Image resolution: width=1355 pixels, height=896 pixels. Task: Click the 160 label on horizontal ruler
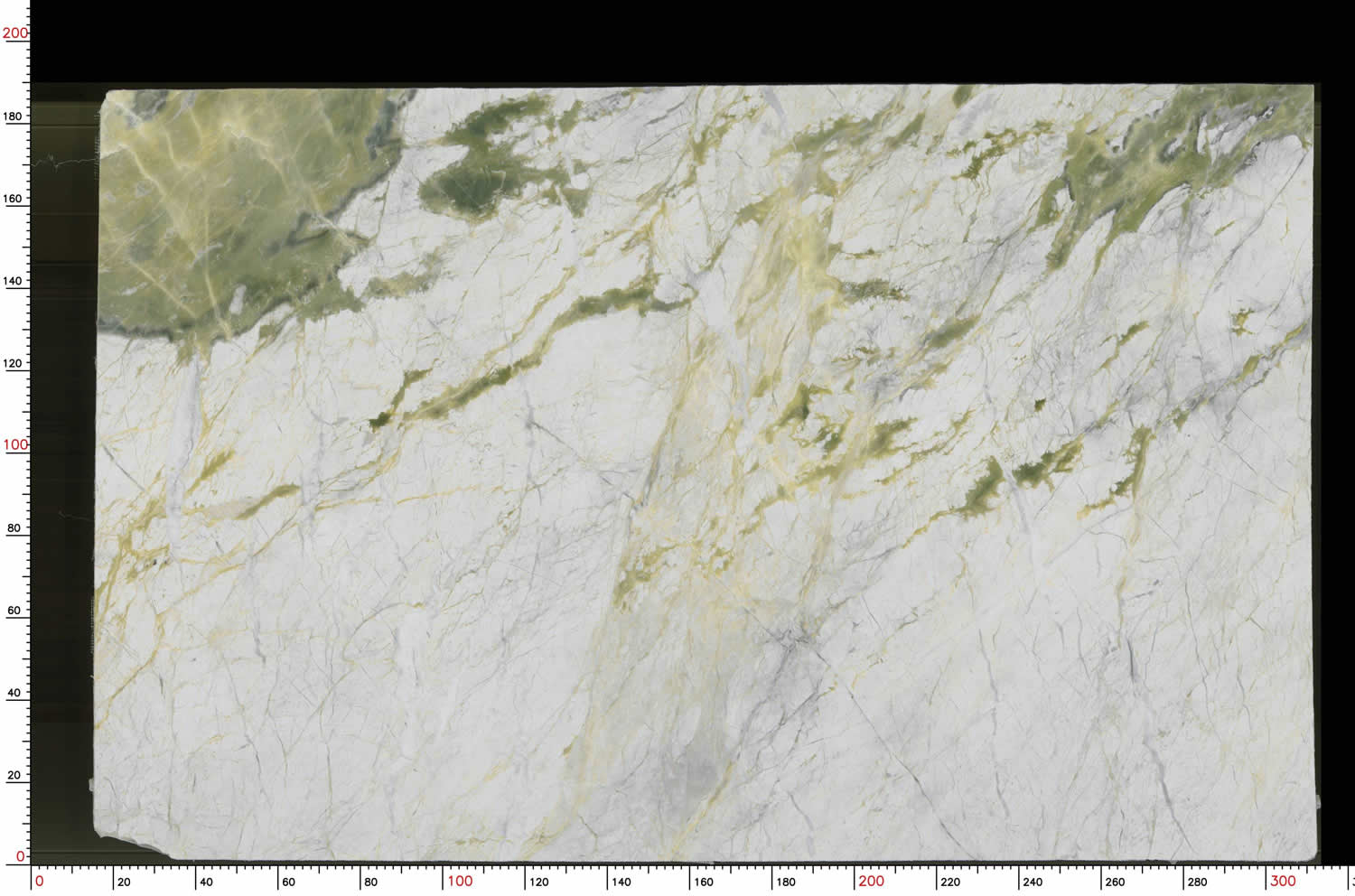(703, 882)
